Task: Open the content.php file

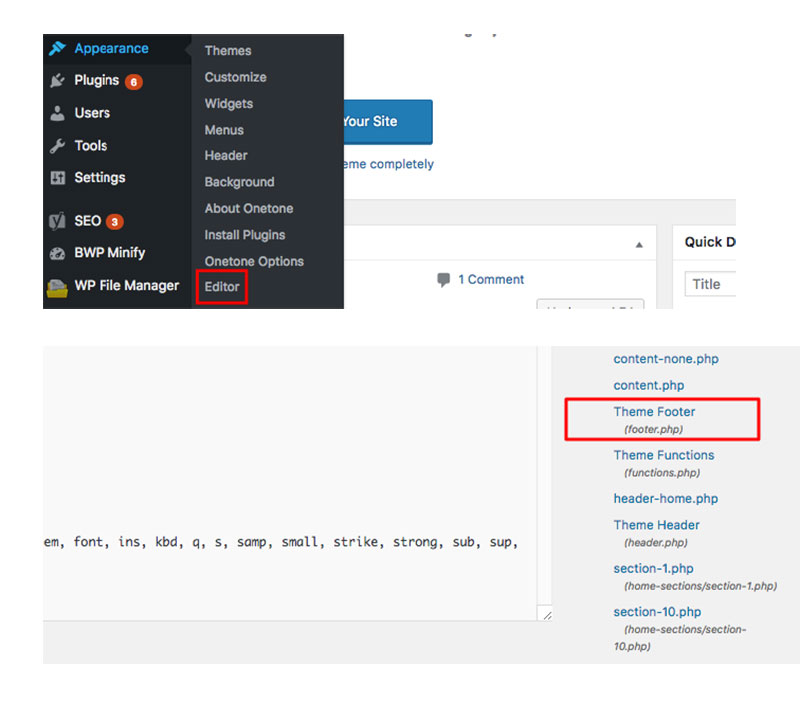Action: tap(648, 386)
